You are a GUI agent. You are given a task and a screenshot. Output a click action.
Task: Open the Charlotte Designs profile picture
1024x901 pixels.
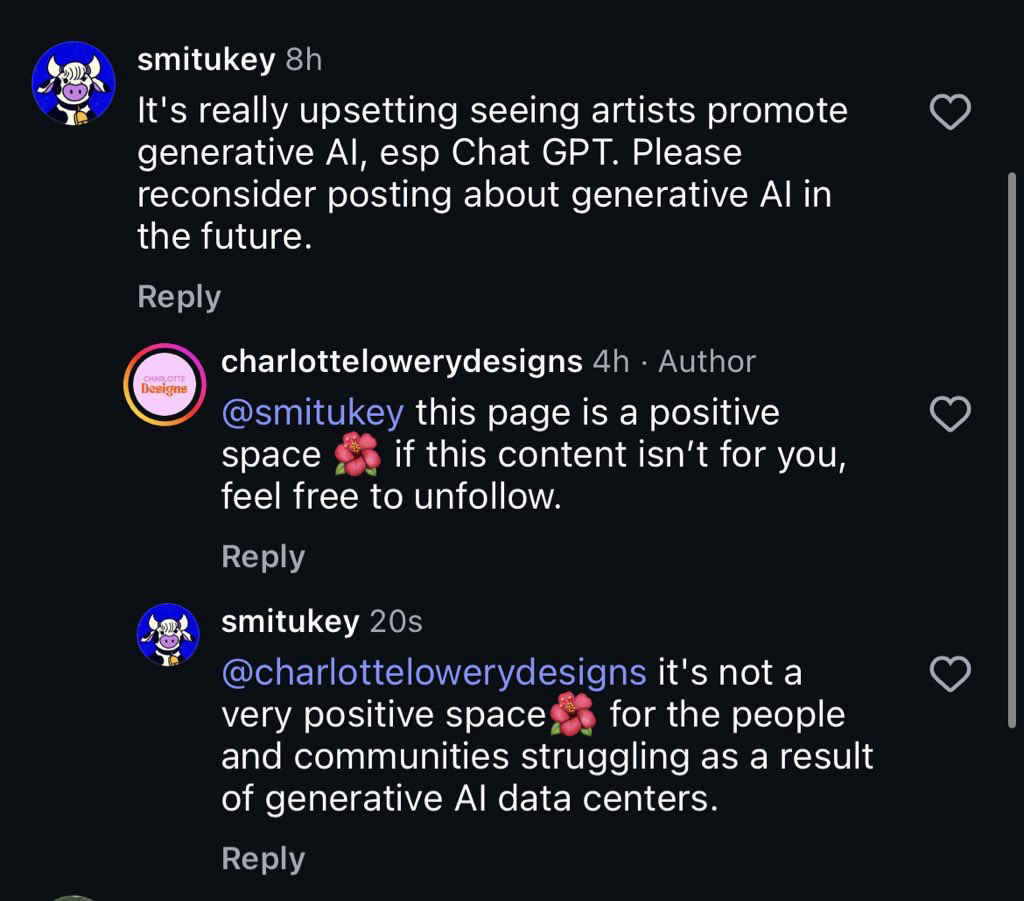point(164,385)
